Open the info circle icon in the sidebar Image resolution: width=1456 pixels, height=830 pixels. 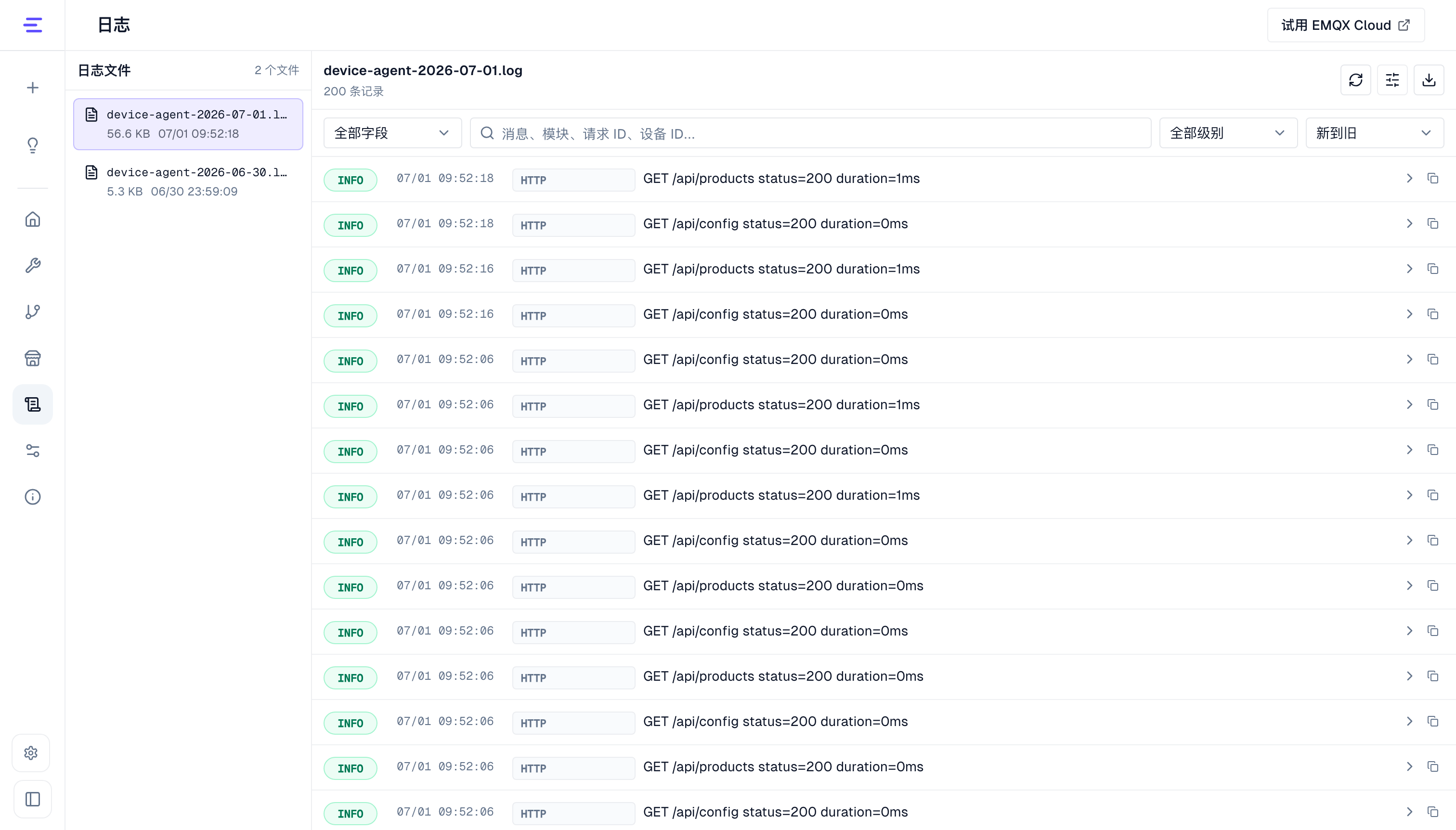[x=32, y=497]
